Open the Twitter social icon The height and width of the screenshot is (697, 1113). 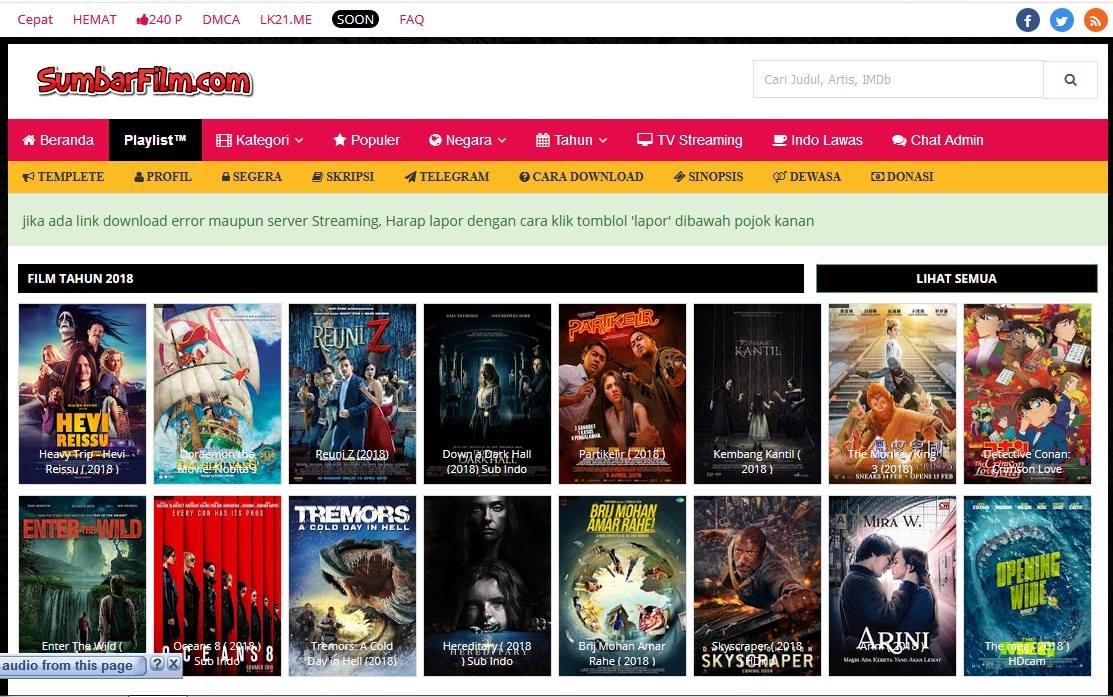1061,20
